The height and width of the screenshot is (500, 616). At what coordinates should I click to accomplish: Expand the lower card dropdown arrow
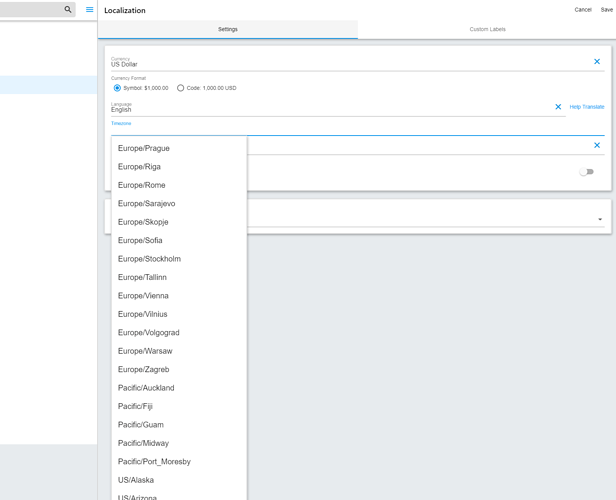coord(600,219)
